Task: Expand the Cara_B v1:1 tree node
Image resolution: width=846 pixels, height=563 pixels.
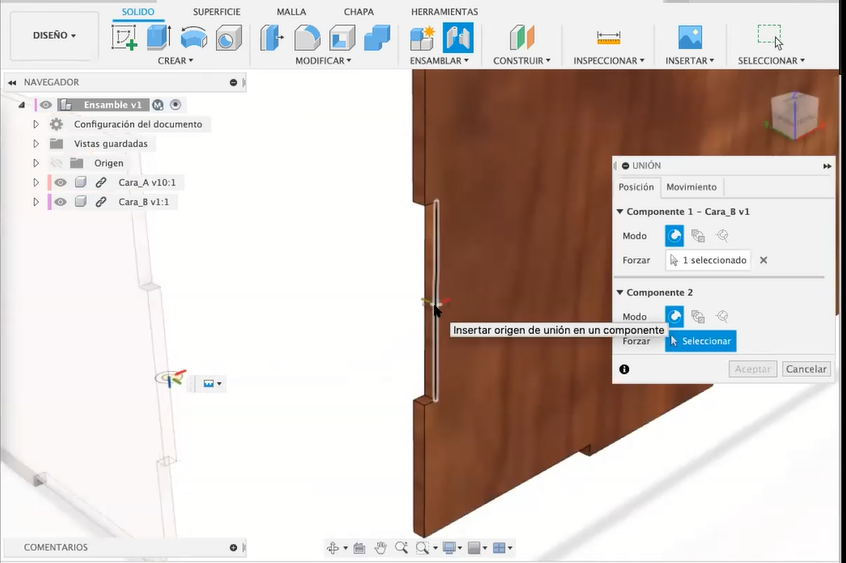Action: click(36, 202)
